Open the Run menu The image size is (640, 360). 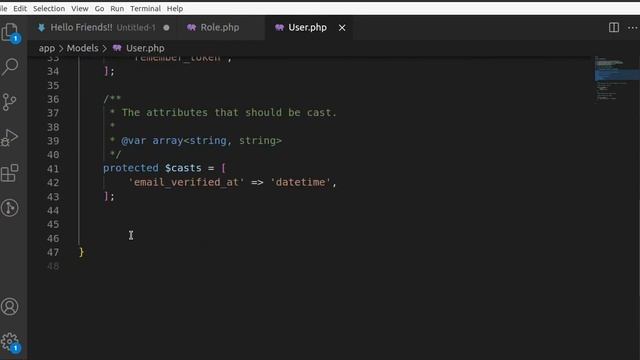tap(117, 9)
